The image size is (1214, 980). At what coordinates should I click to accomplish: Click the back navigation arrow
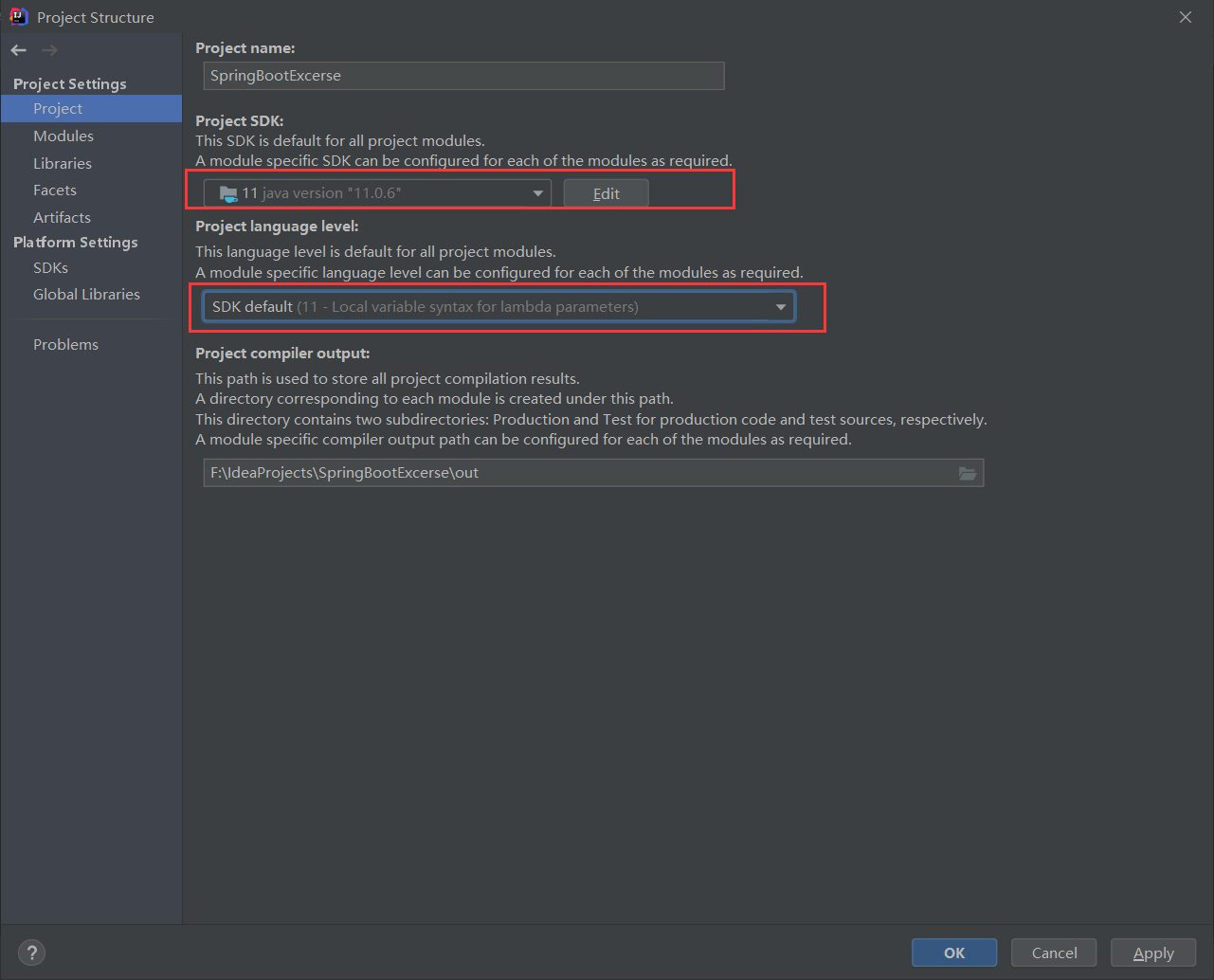19,50
